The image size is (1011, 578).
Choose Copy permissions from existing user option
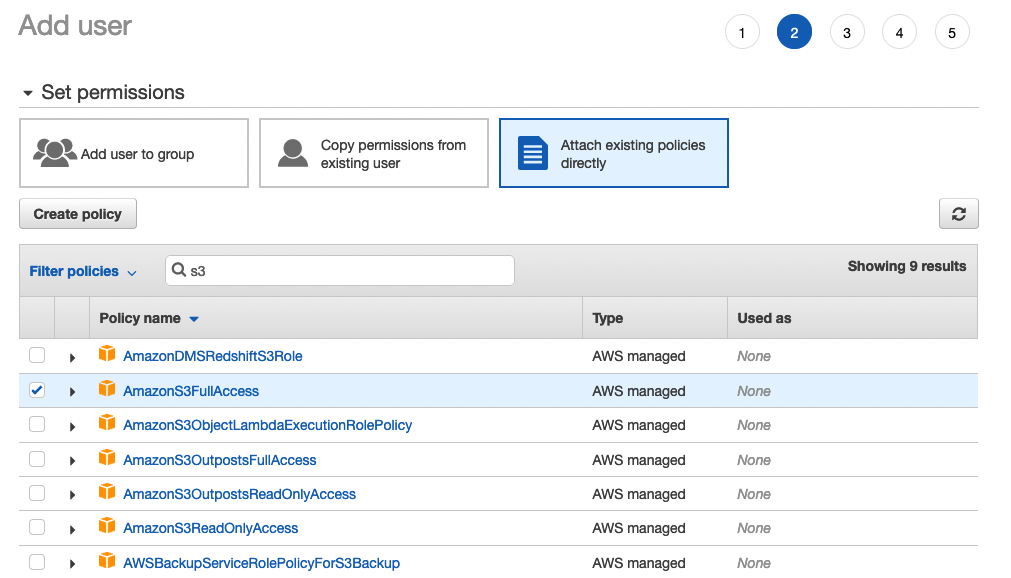pyautogui.click(x=374, y=153)
